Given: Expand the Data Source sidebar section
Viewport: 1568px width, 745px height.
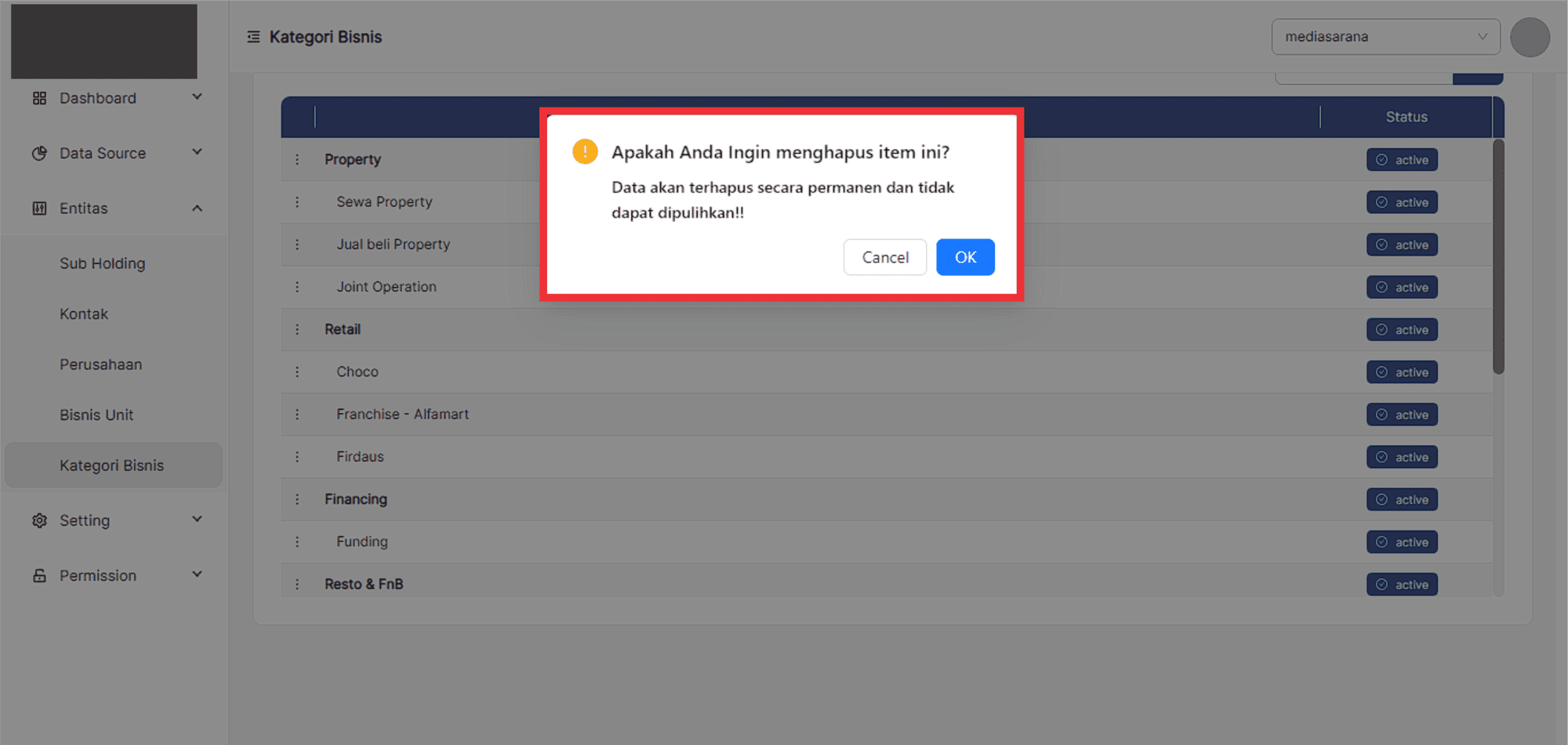Looking at the screenshot, I should 197,152.
